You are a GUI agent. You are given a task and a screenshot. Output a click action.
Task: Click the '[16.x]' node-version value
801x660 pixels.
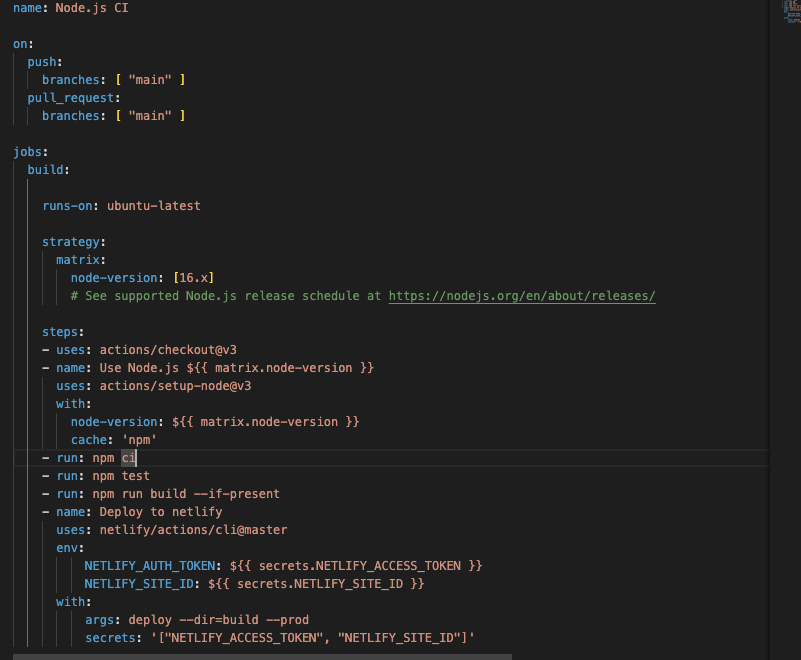(x=194, y=278)
